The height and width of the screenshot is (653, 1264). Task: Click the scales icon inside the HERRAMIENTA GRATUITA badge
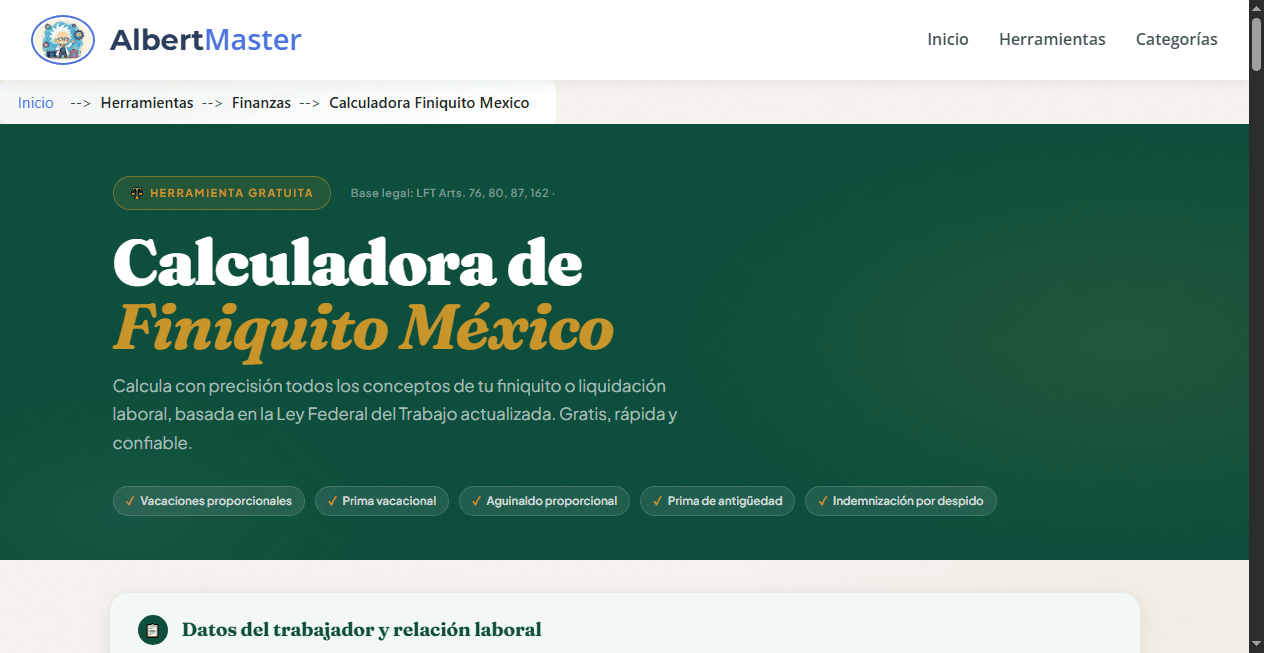point(137,192)
